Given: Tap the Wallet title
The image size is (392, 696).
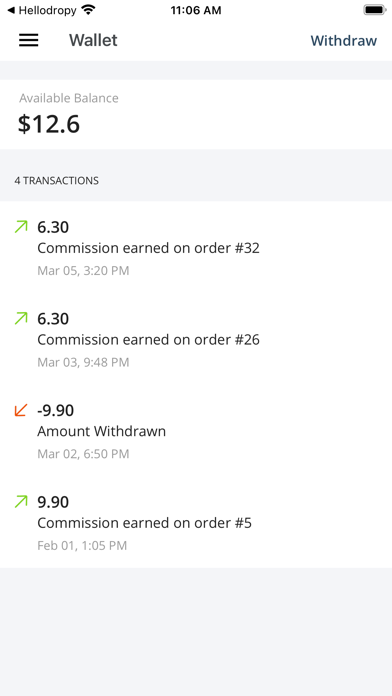Looking at the screenshot, I should pos(93,40).
